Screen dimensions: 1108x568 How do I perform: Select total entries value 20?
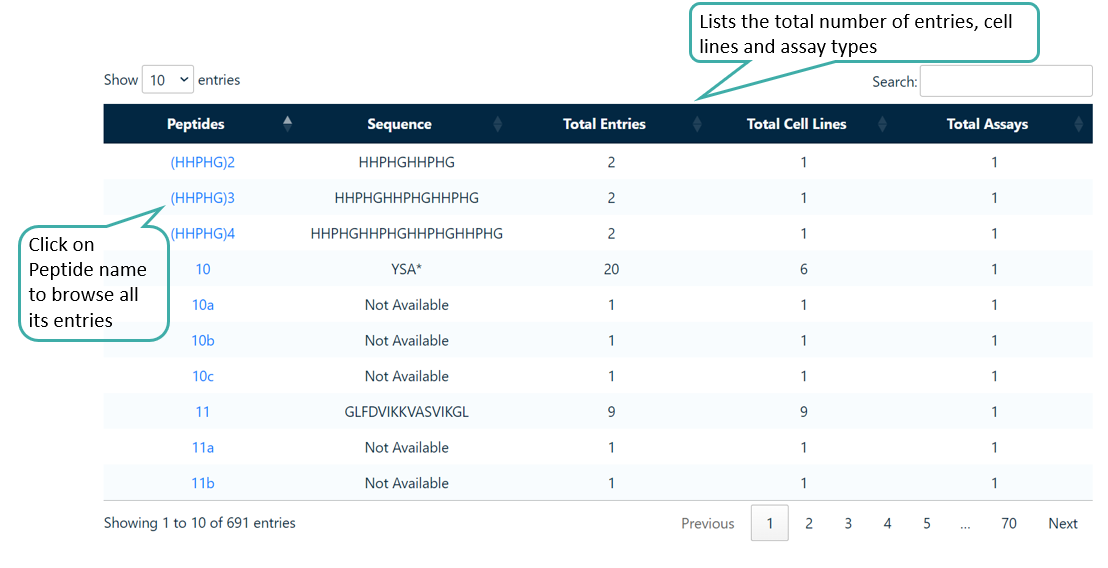point(611,269)
